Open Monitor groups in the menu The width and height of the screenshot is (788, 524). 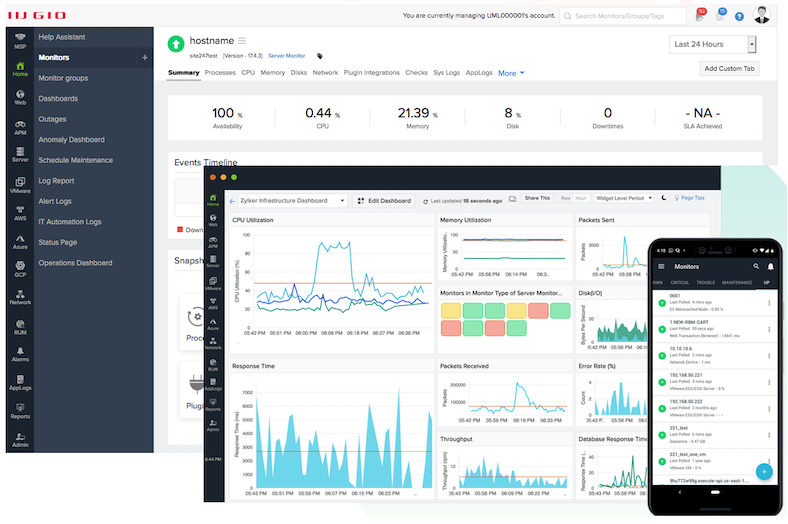[63, 78]
